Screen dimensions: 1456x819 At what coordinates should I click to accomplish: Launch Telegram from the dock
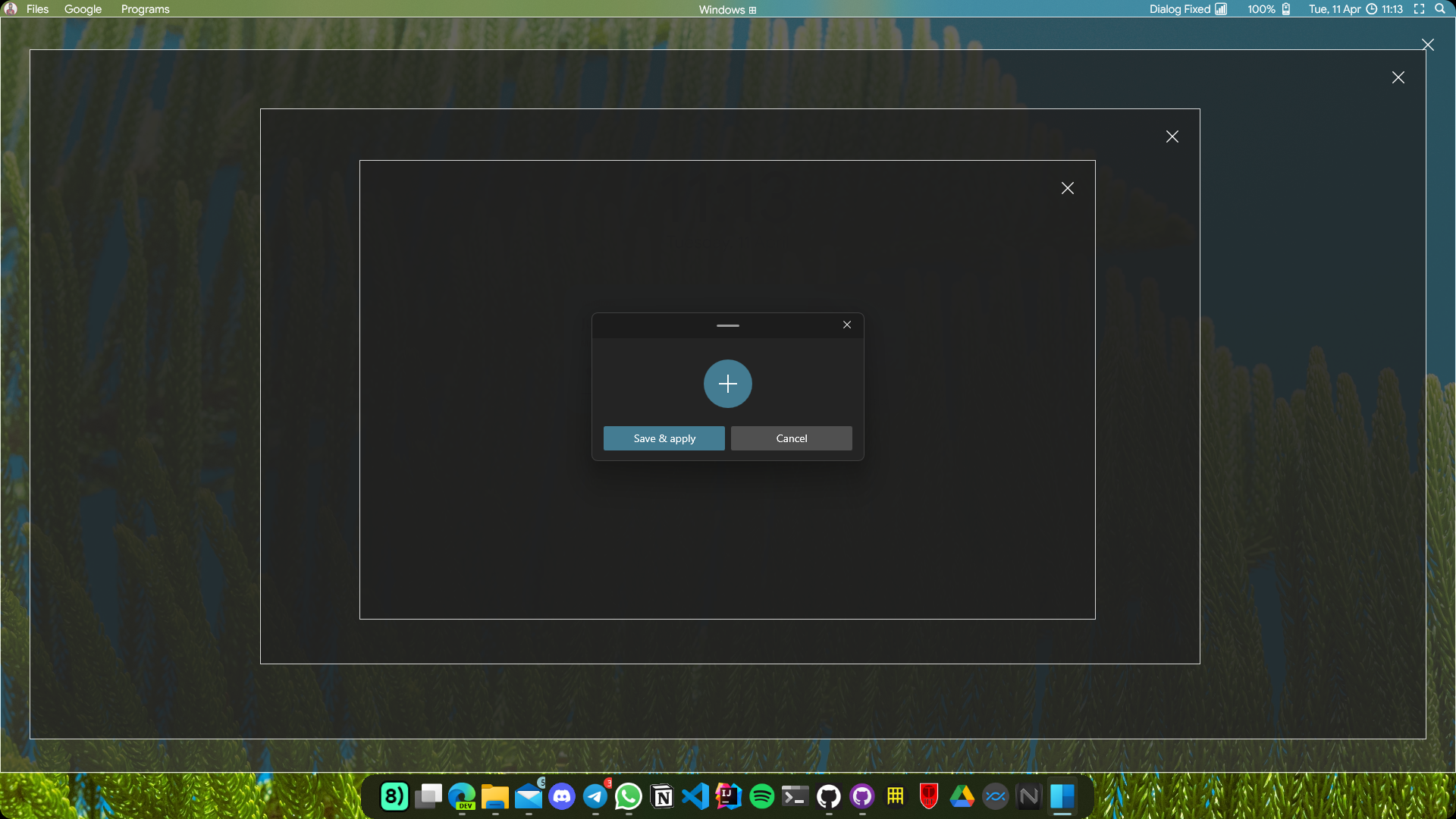coord(595,796)
